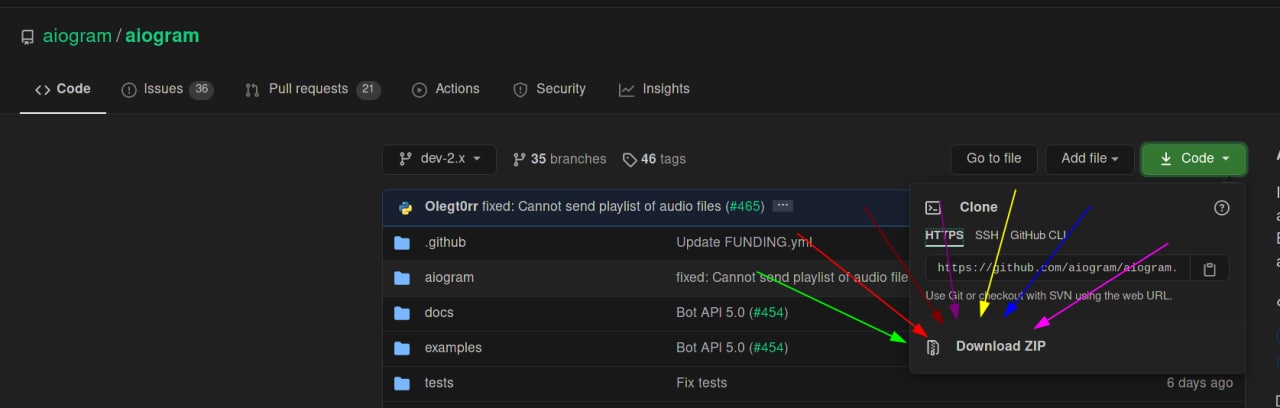Select the HTTPS clone tab

point(944,236)
